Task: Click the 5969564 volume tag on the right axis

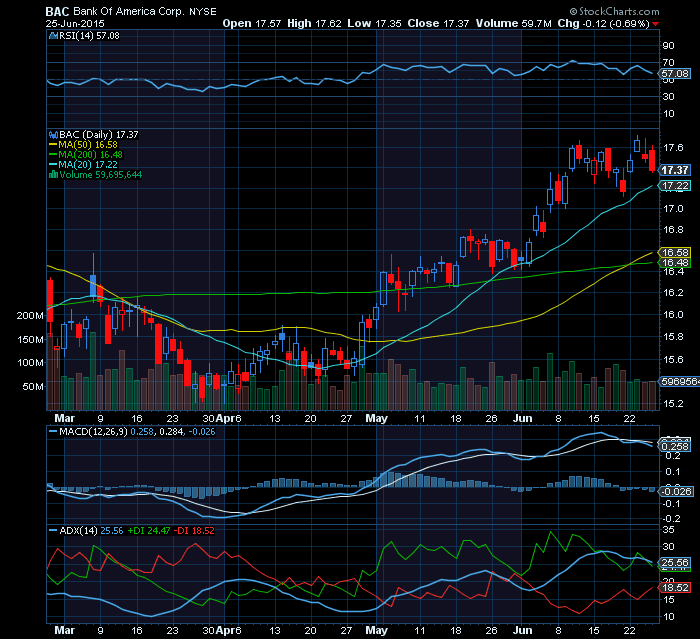Action: coord(679,382)
